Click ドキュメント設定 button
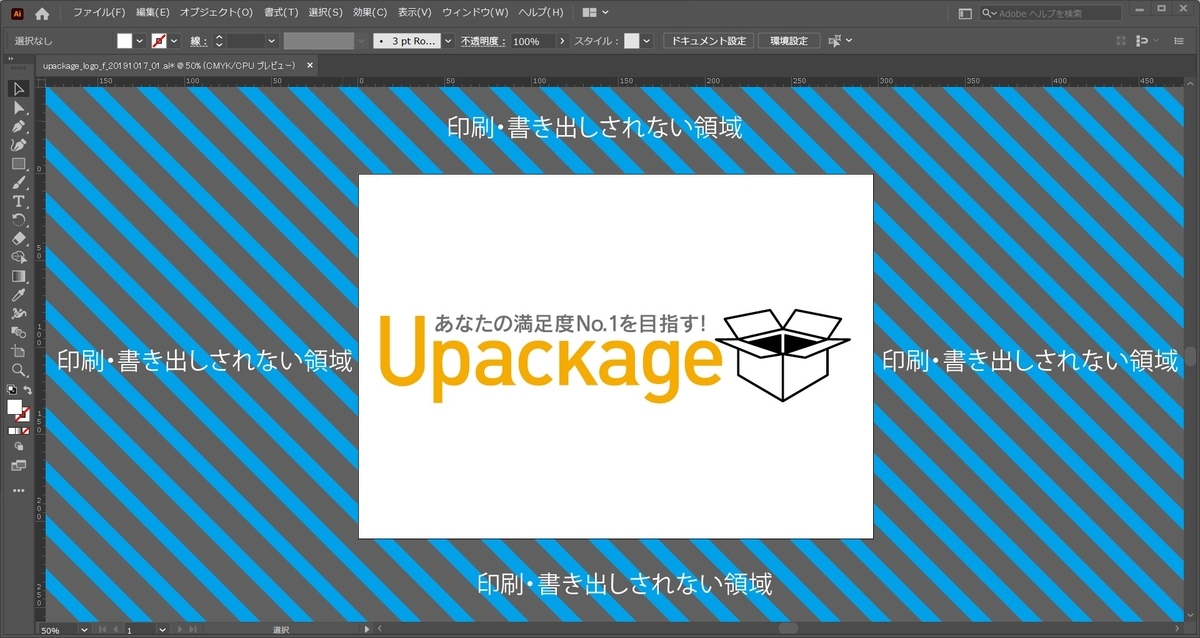Screen dimensions: 1200x638 tap(708, 41)
